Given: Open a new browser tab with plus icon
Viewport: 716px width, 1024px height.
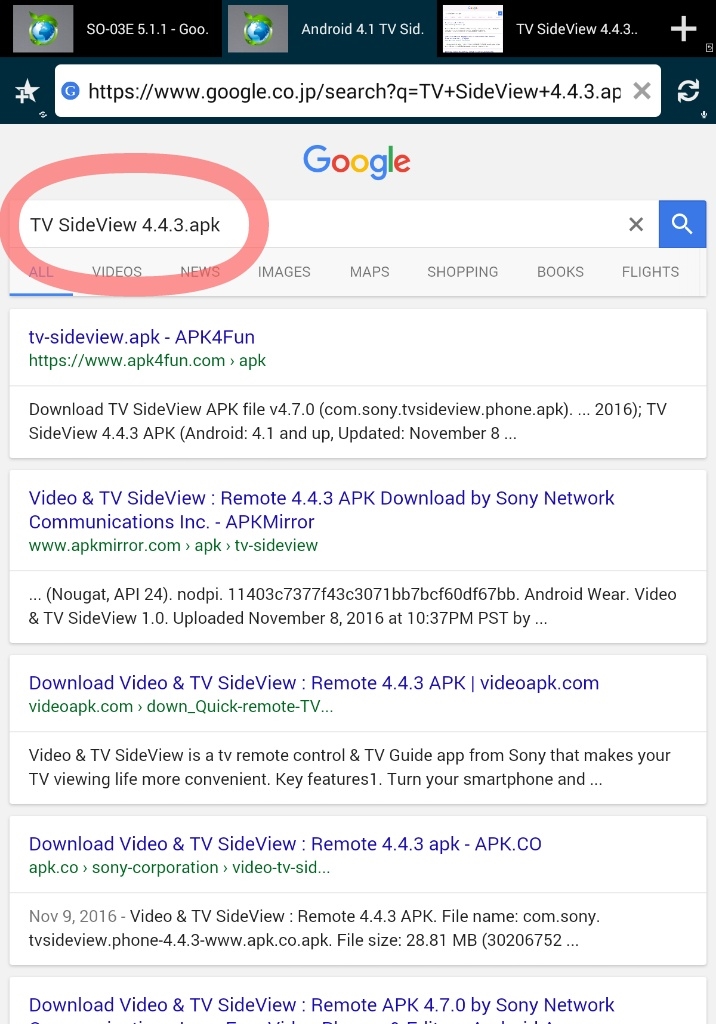Looking at the screenshot, I should pos(683,29).
